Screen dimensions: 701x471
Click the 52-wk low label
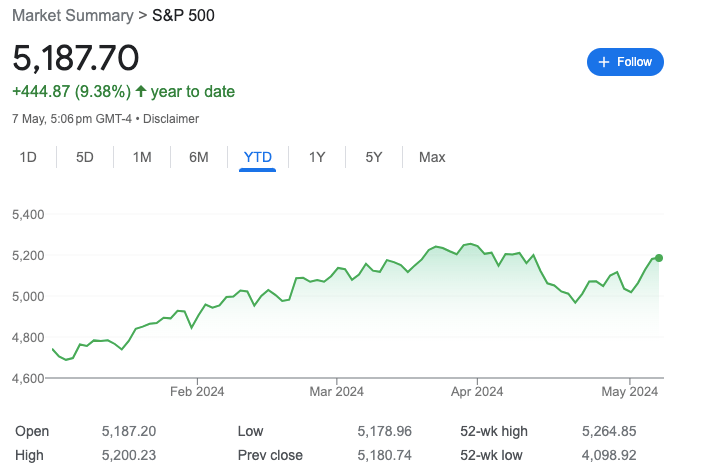point(491,455)
